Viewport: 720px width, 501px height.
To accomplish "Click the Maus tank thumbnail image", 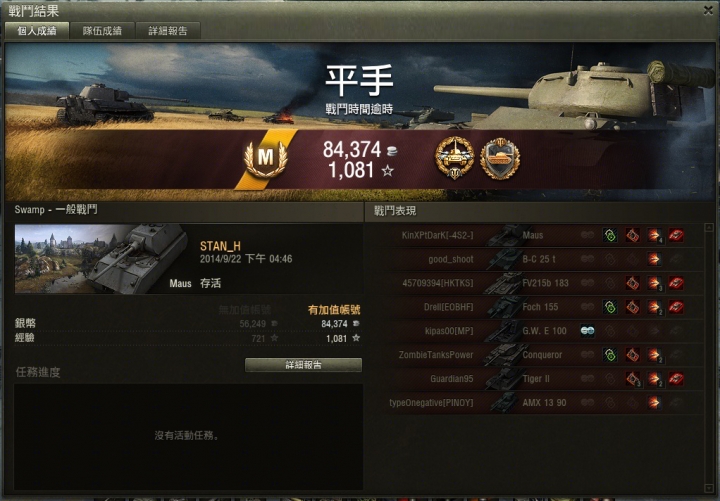I will pos(101,259).
